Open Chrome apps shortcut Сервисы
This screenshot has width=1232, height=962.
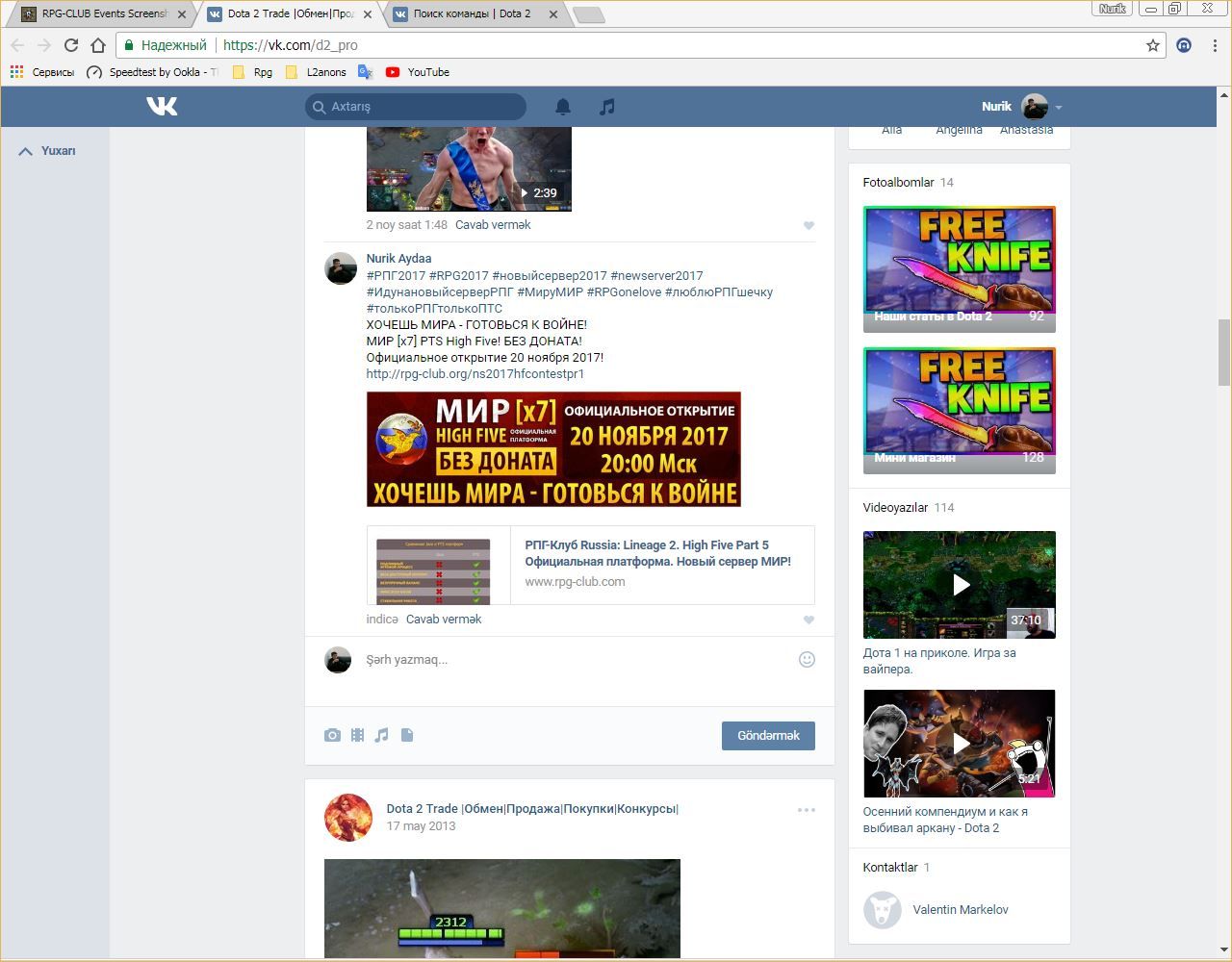tap(42, 72)
